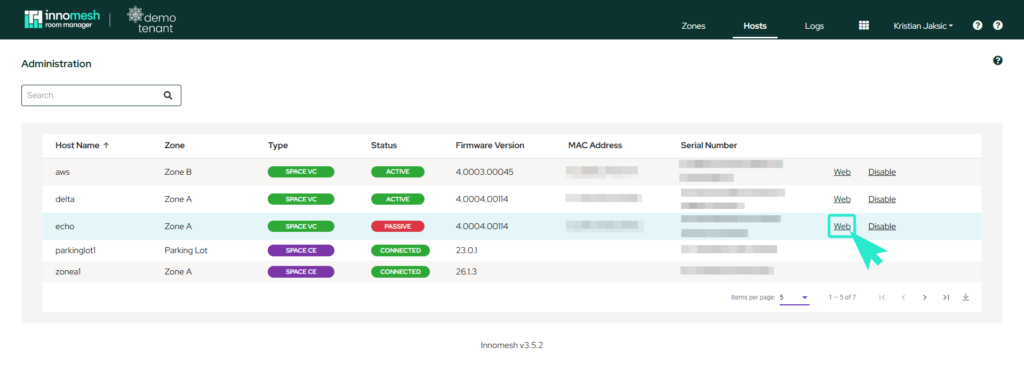Open the Web link for echo
Viewport: 1024px width, 388px height.
pyautogui.click(x=842, y=226)
